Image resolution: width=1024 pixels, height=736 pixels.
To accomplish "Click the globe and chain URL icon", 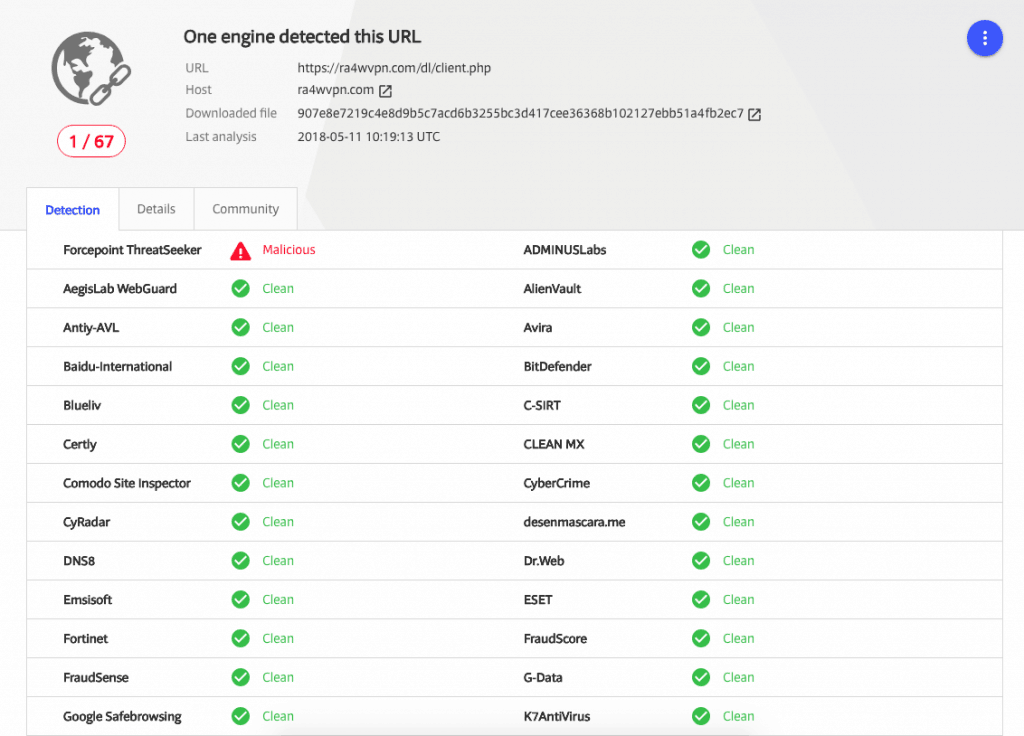I will point(91,69).
